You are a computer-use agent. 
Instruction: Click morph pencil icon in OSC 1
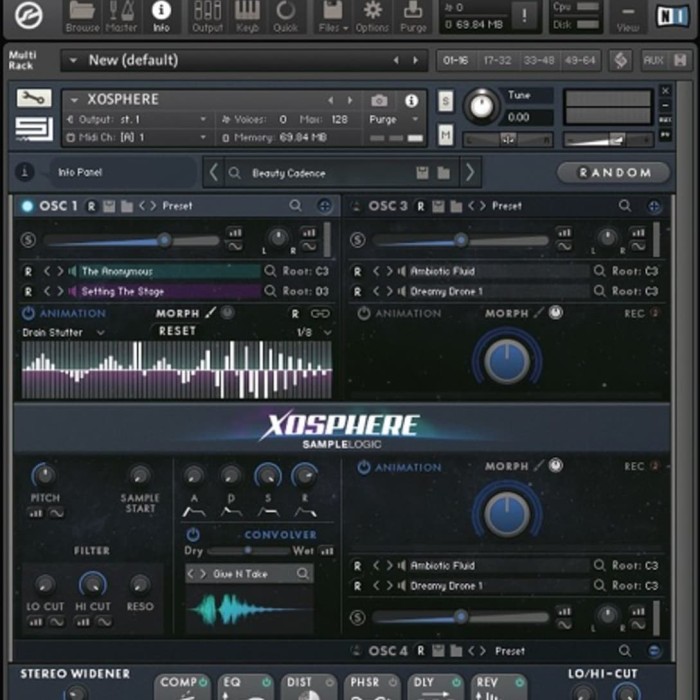(x=211, y=312)
